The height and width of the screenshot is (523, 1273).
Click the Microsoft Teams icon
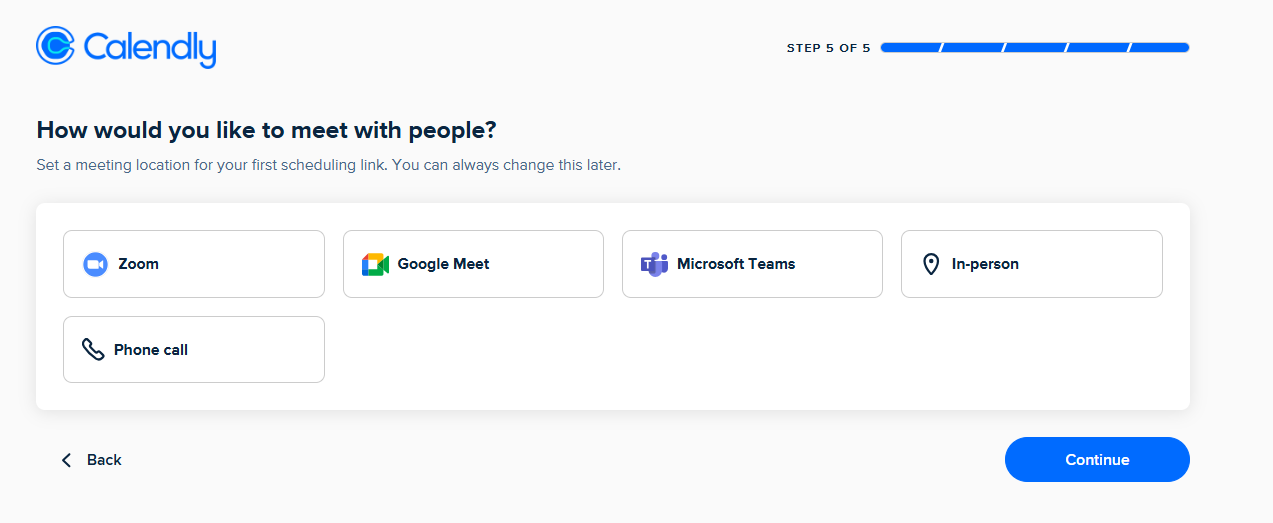(x=654, y=264)
